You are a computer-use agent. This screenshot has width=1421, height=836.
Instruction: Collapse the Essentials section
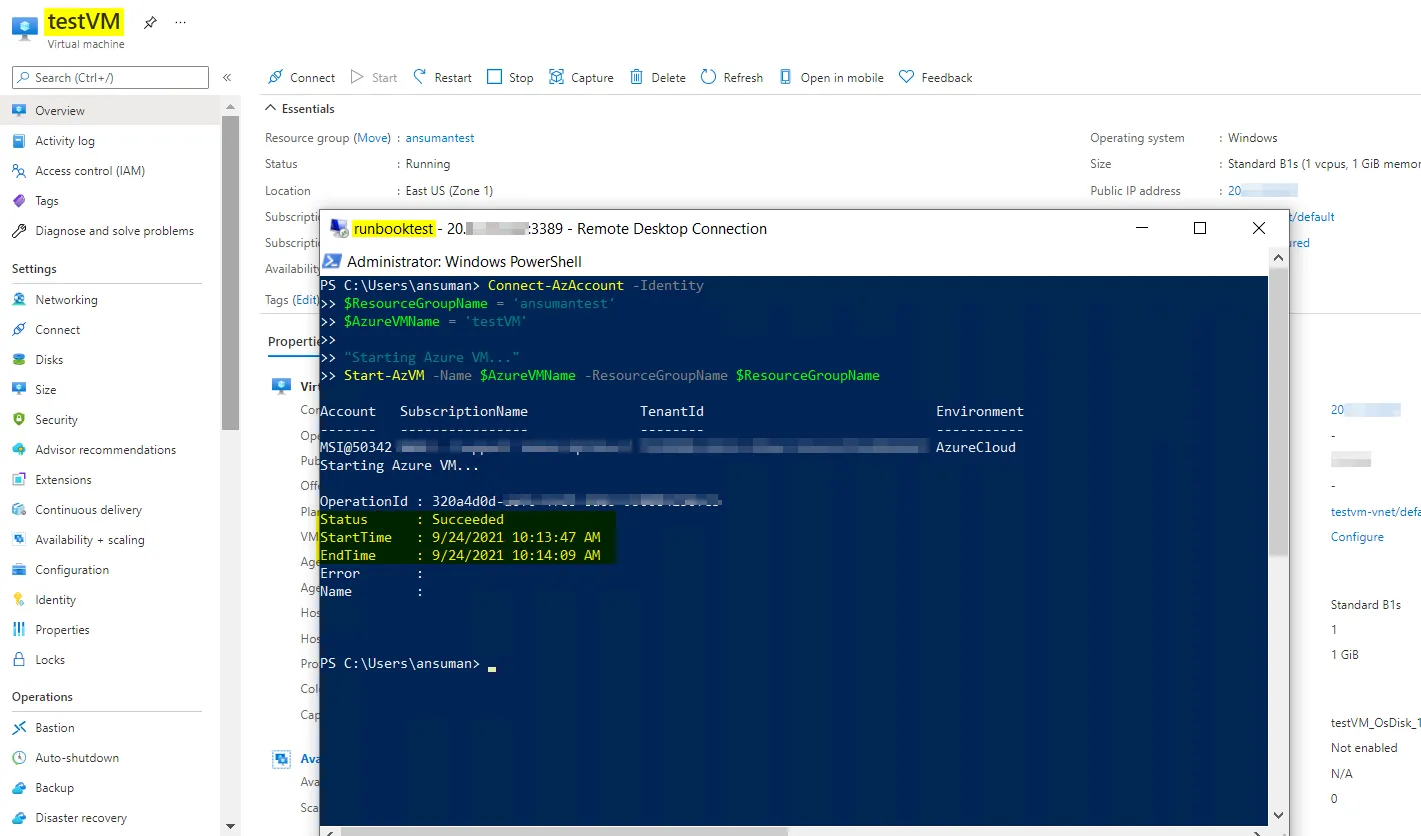click(x=269, y=109)
